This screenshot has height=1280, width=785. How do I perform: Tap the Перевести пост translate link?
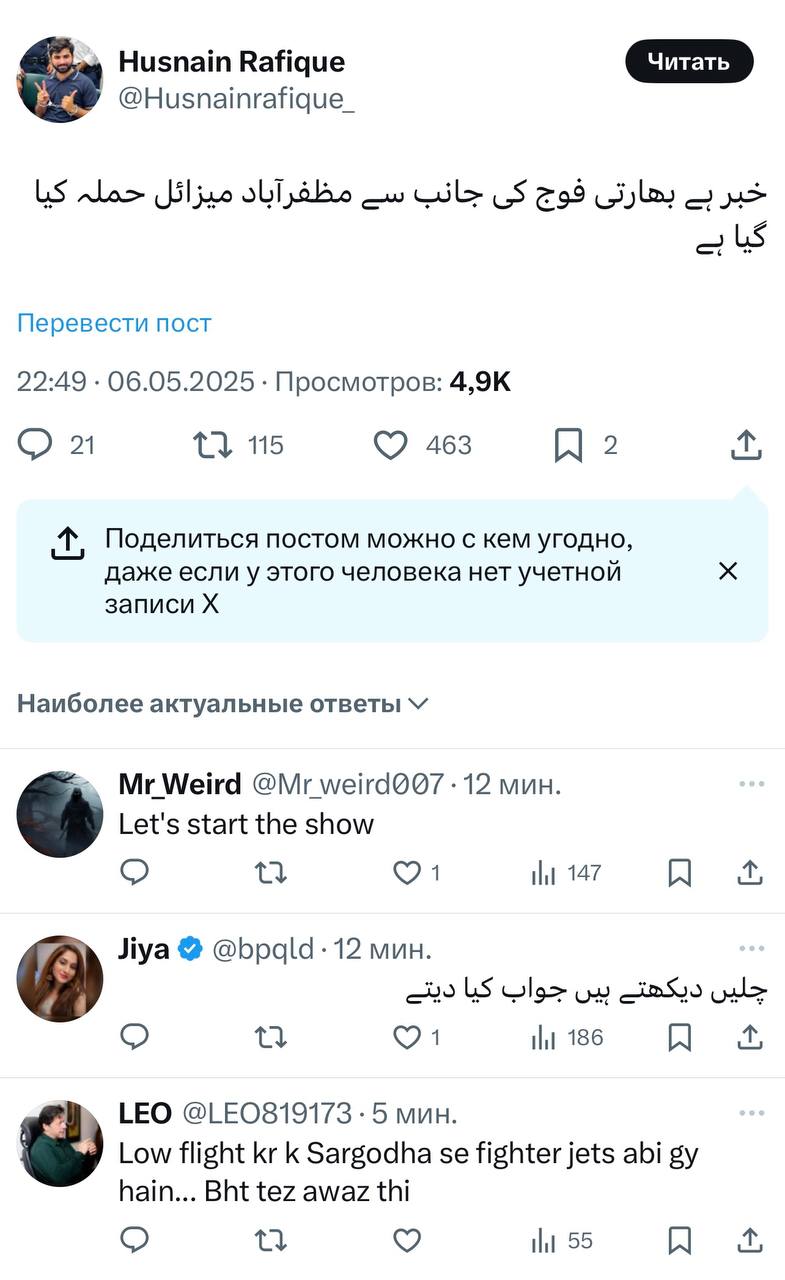click(114, 323)
